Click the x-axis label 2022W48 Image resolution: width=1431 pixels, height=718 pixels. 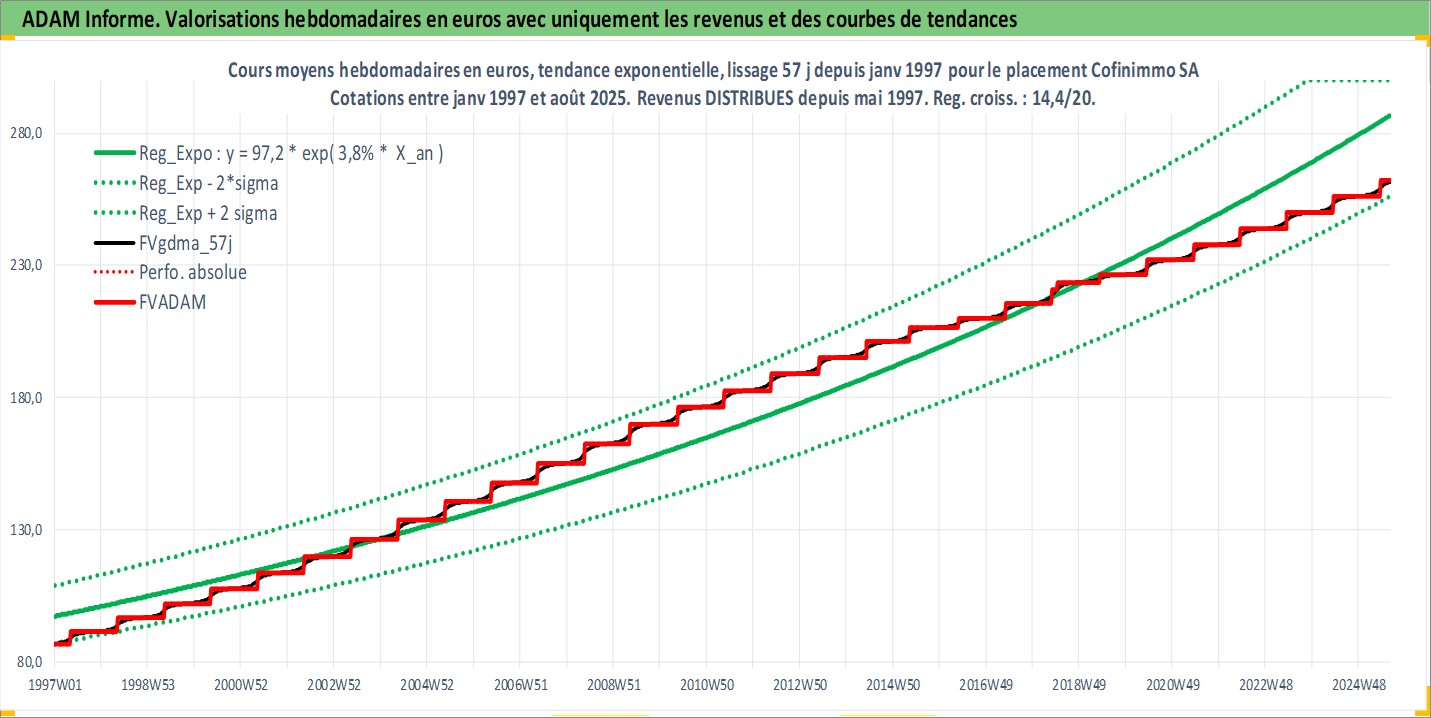tap(1264, 684)
